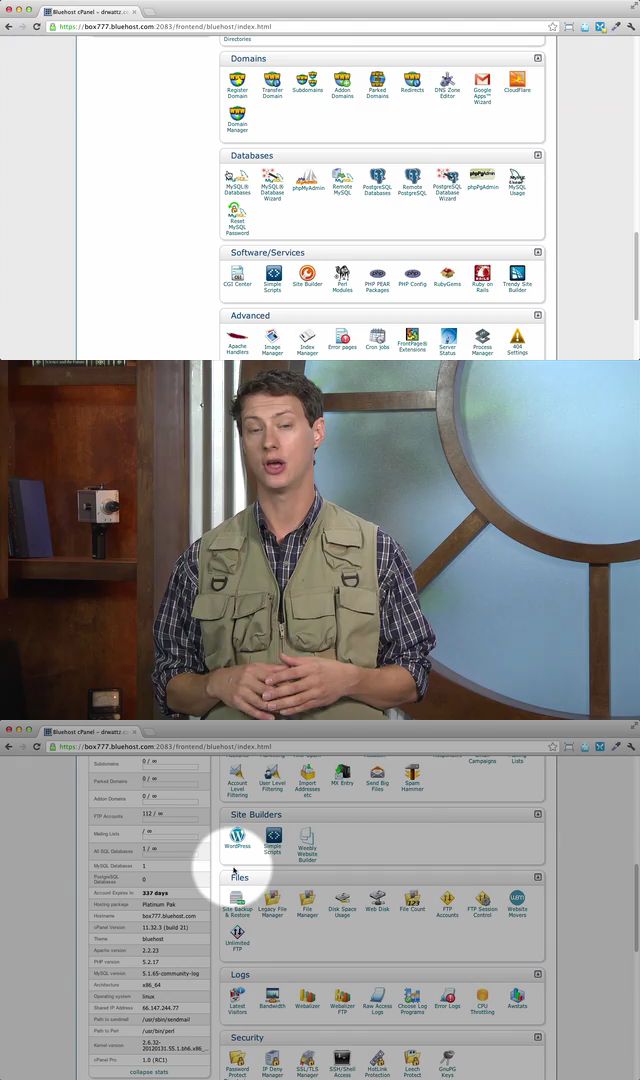Open the Image Manager in Advanced
Screen dimensions: 640x1080
coord(272,342)
